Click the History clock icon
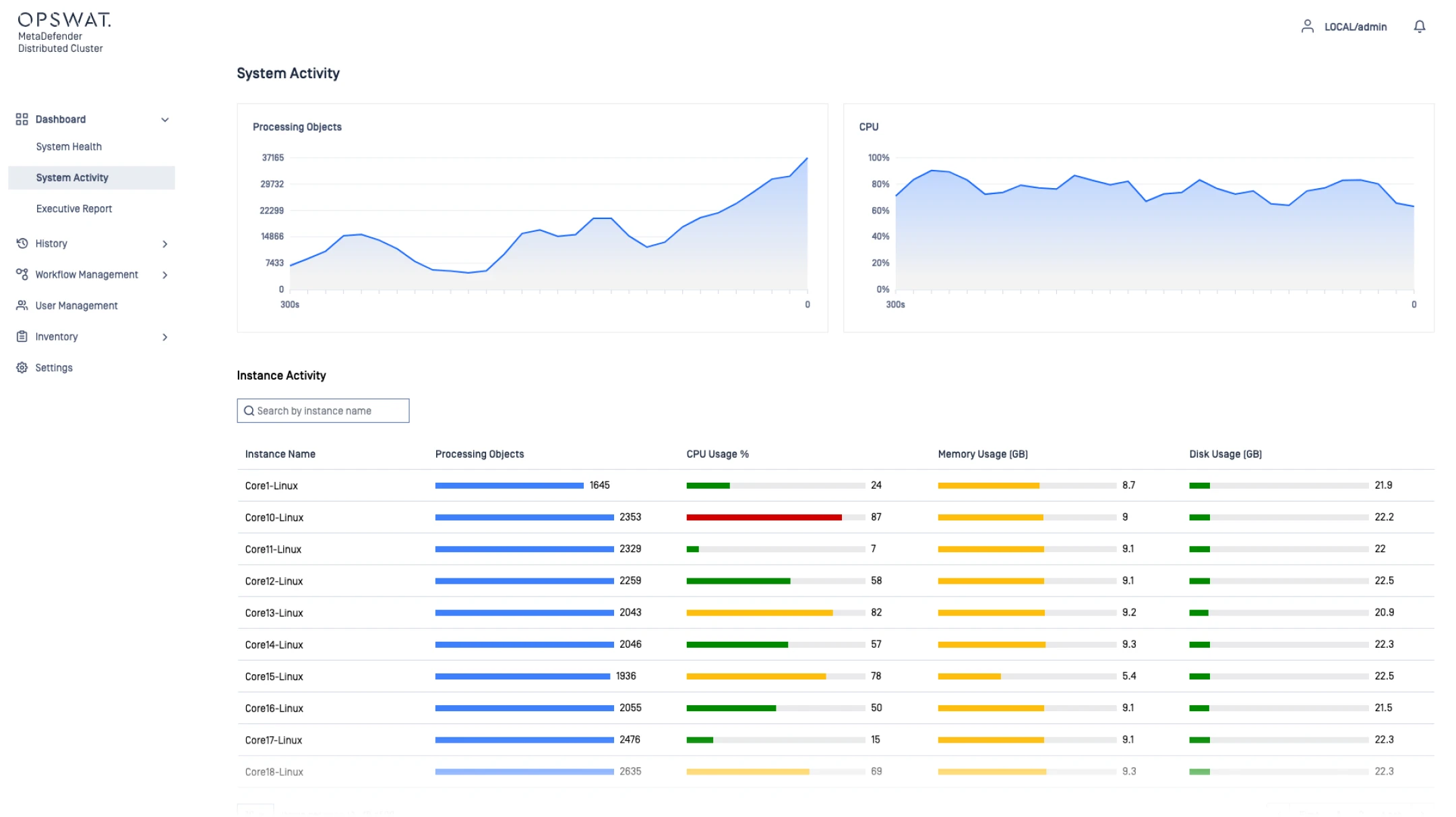The width and height of the screenshot is (1456, 817). [x=22, y=243]
